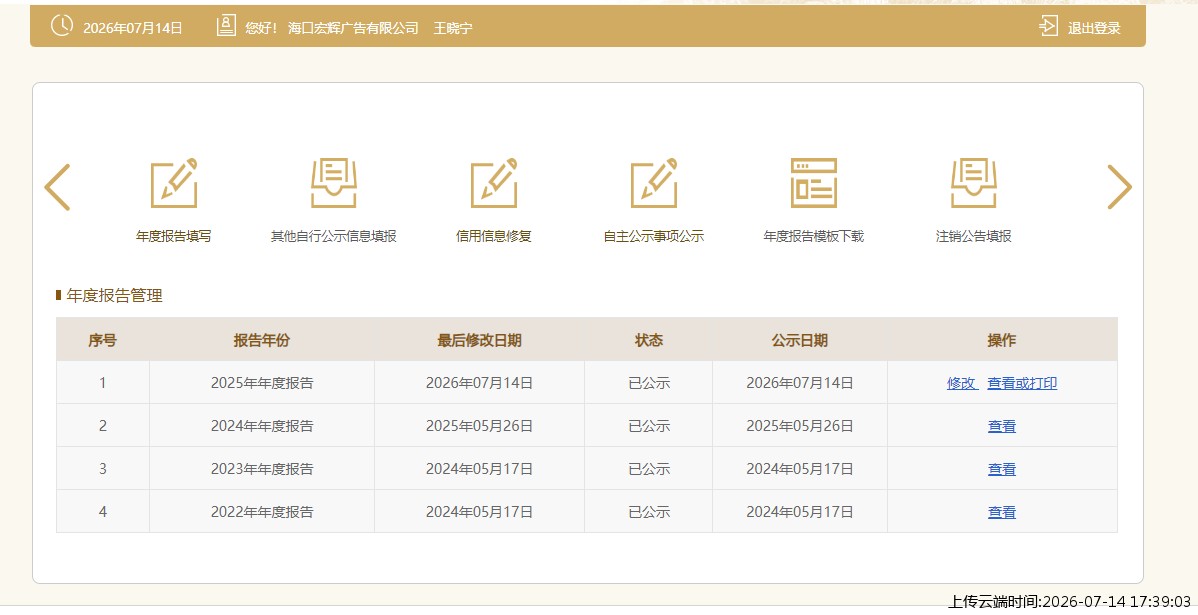Viewport: 1198px width, 615px height.
Task: Click 查看 for the 2022年年度报告 row
Action: [1002, 513]
